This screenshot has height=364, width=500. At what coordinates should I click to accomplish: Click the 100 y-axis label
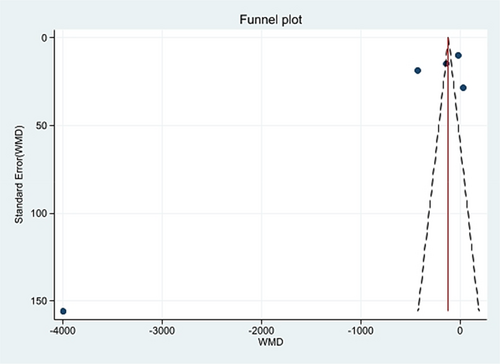(39, 213)
